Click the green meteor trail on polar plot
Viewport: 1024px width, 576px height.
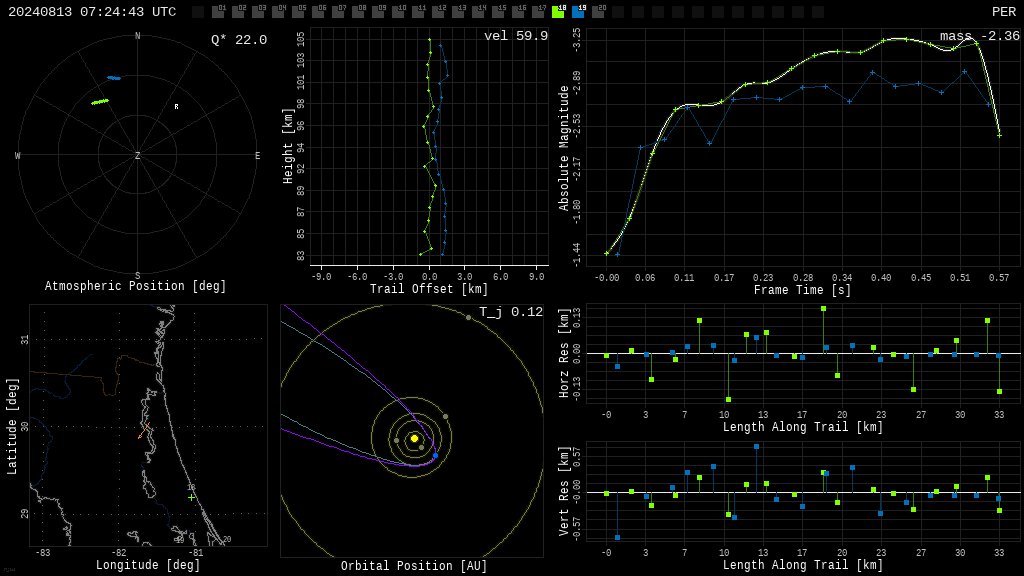tap(100, 102)
